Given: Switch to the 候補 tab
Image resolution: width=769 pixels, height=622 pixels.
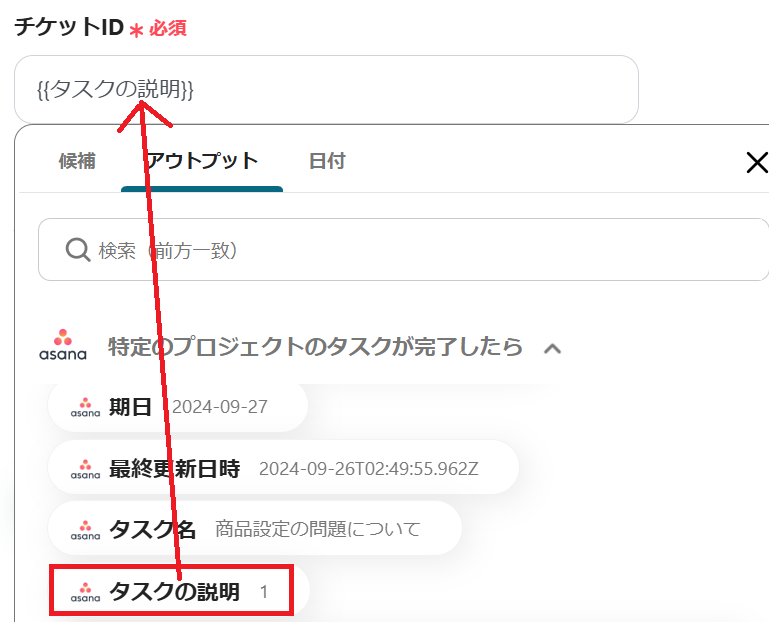Looking at the screenshot, I should 77,161.
